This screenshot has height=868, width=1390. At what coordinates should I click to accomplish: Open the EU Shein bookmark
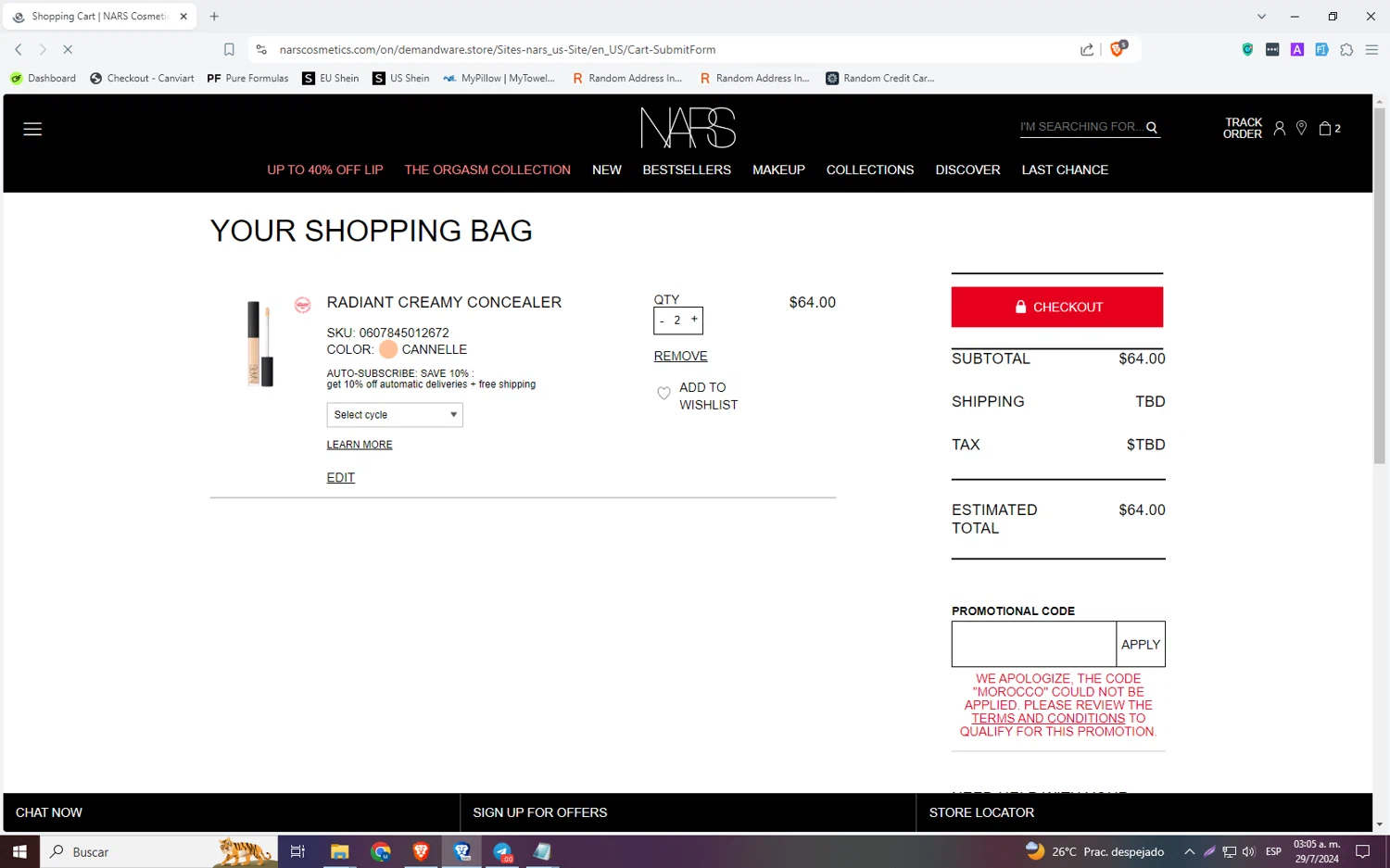[331, 78]
